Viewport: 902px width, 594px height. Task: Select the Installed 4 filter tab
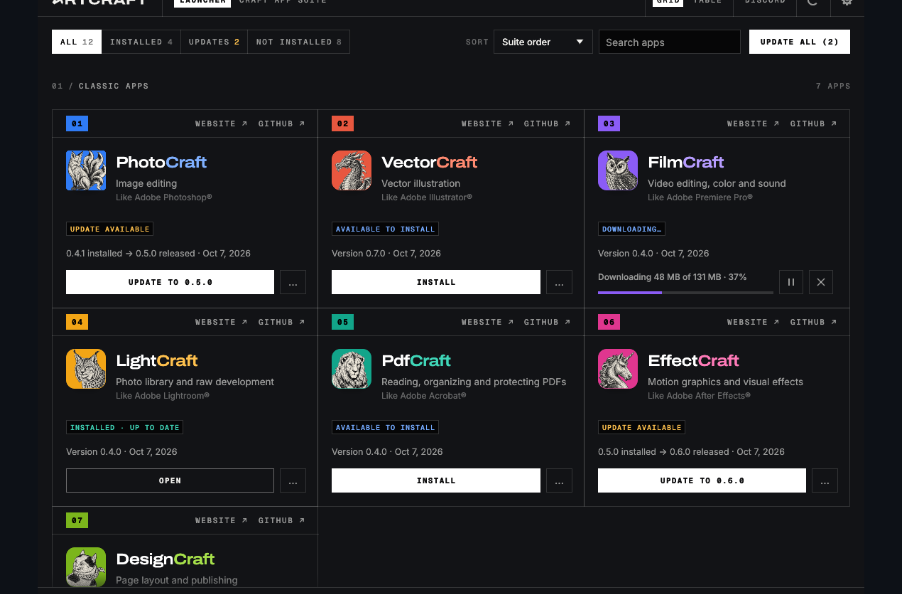[141, 42]
